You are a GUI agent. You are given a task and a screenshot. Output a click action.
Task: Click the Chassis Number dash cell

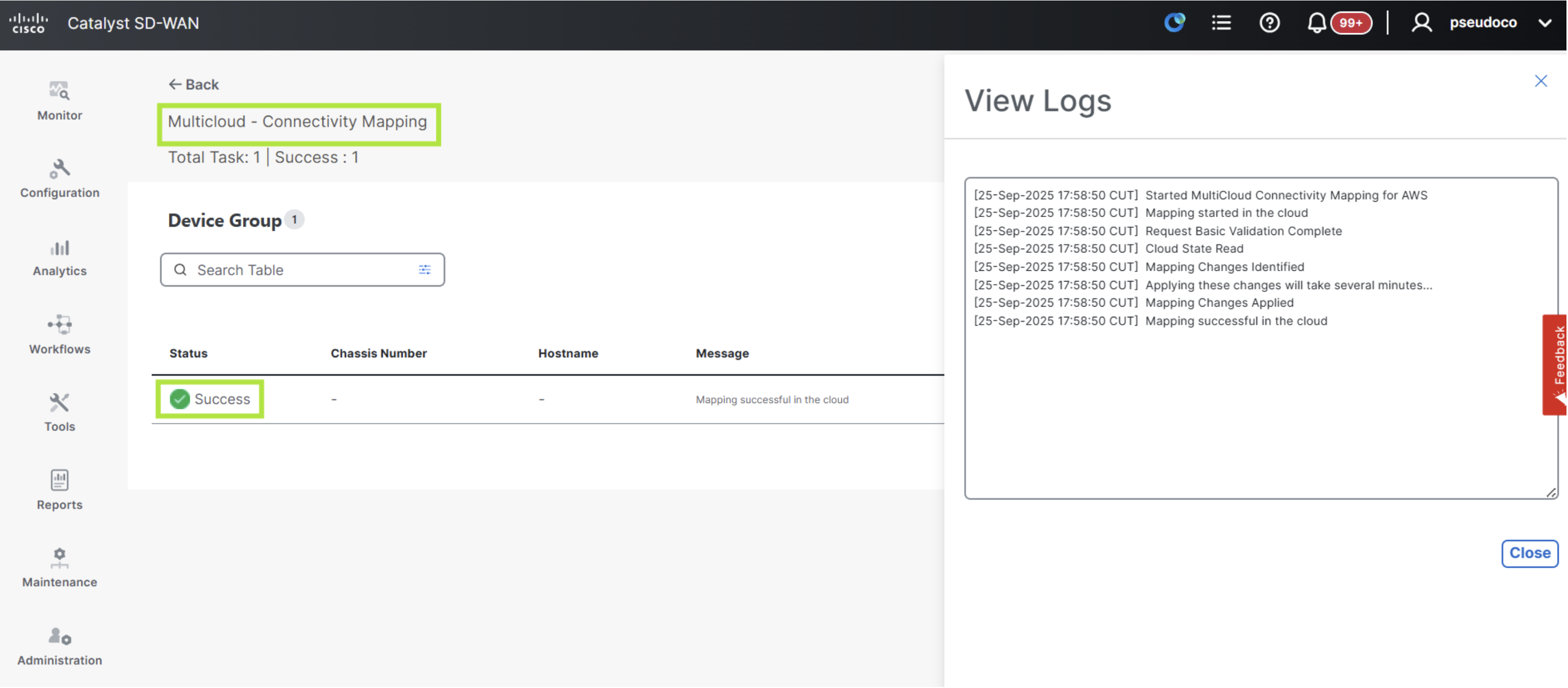coord(334,399)
